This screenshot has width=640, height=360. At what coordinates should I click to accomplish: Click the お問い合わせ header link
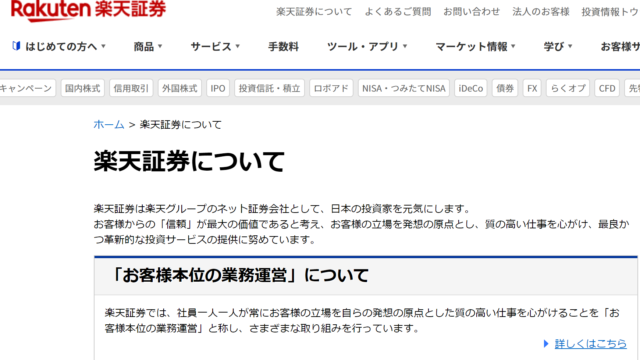[x=471, y=11]
